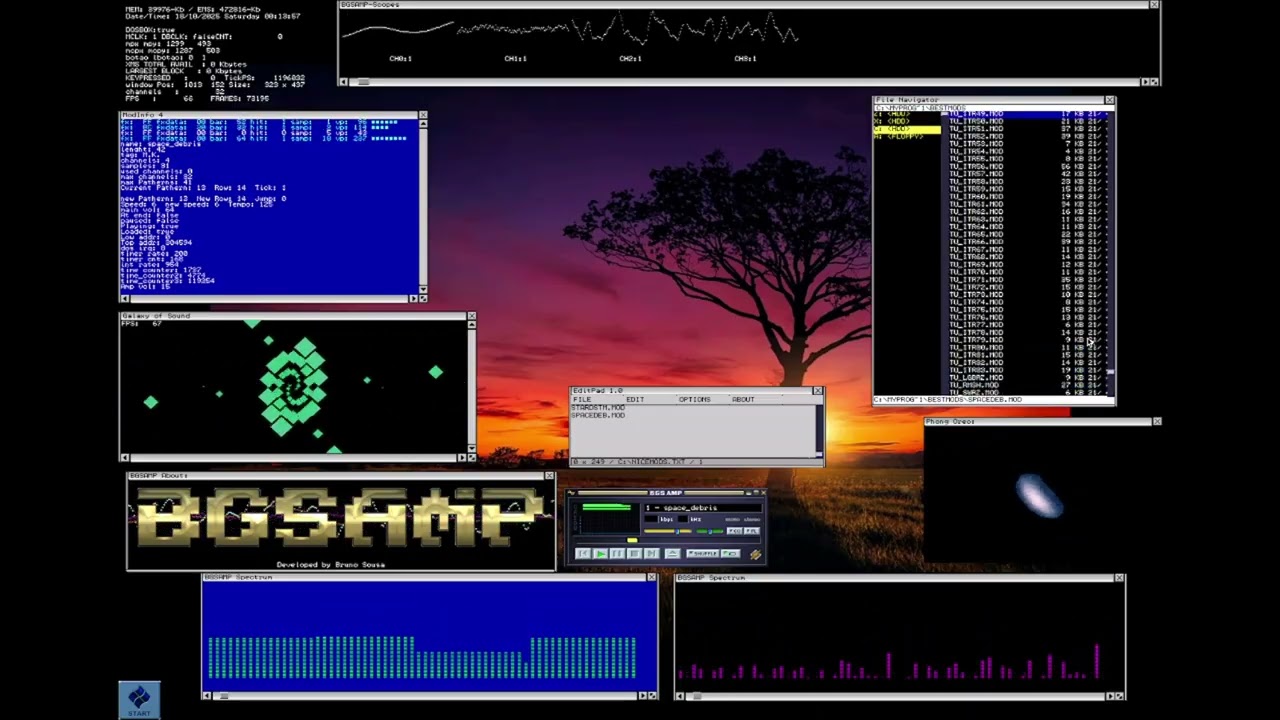The image size is (1280, 720).
Task: Click the Galaxy of Sound visualization
Action: pos(293,387)
